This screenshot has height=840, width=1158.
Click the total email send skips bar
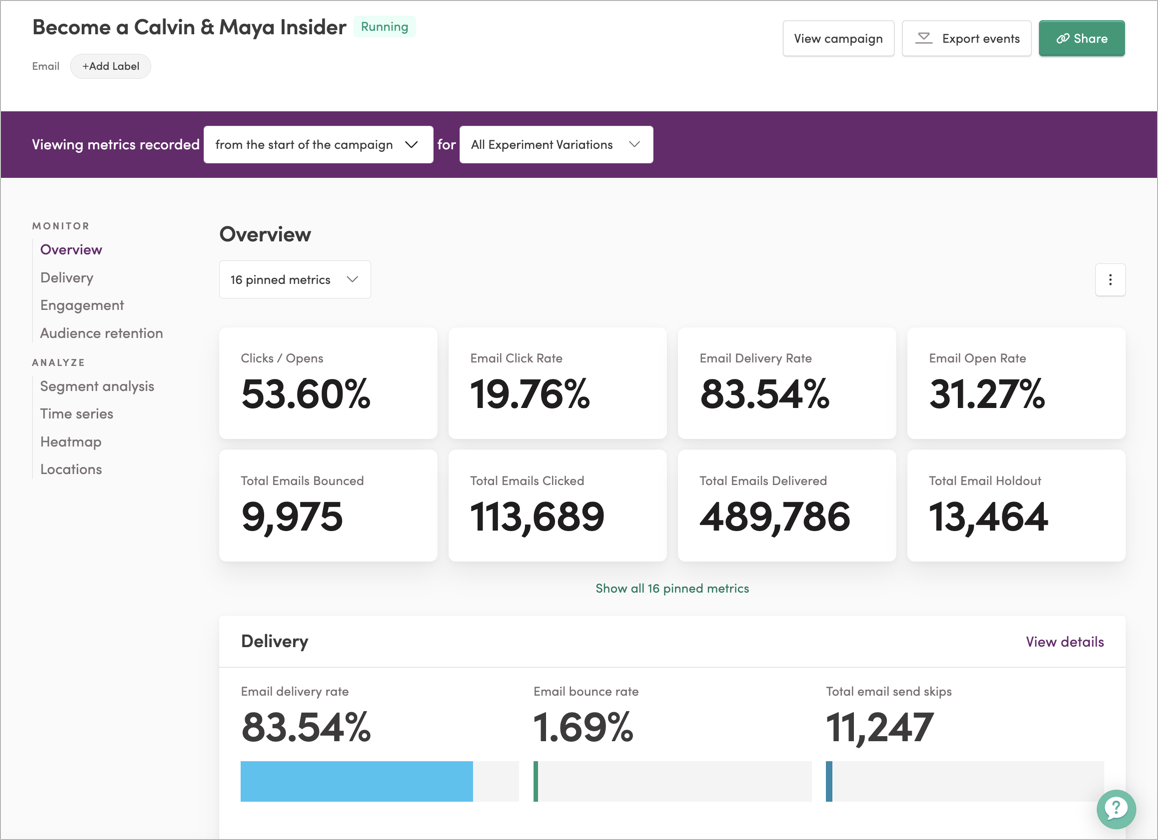[x=965, y=782]
